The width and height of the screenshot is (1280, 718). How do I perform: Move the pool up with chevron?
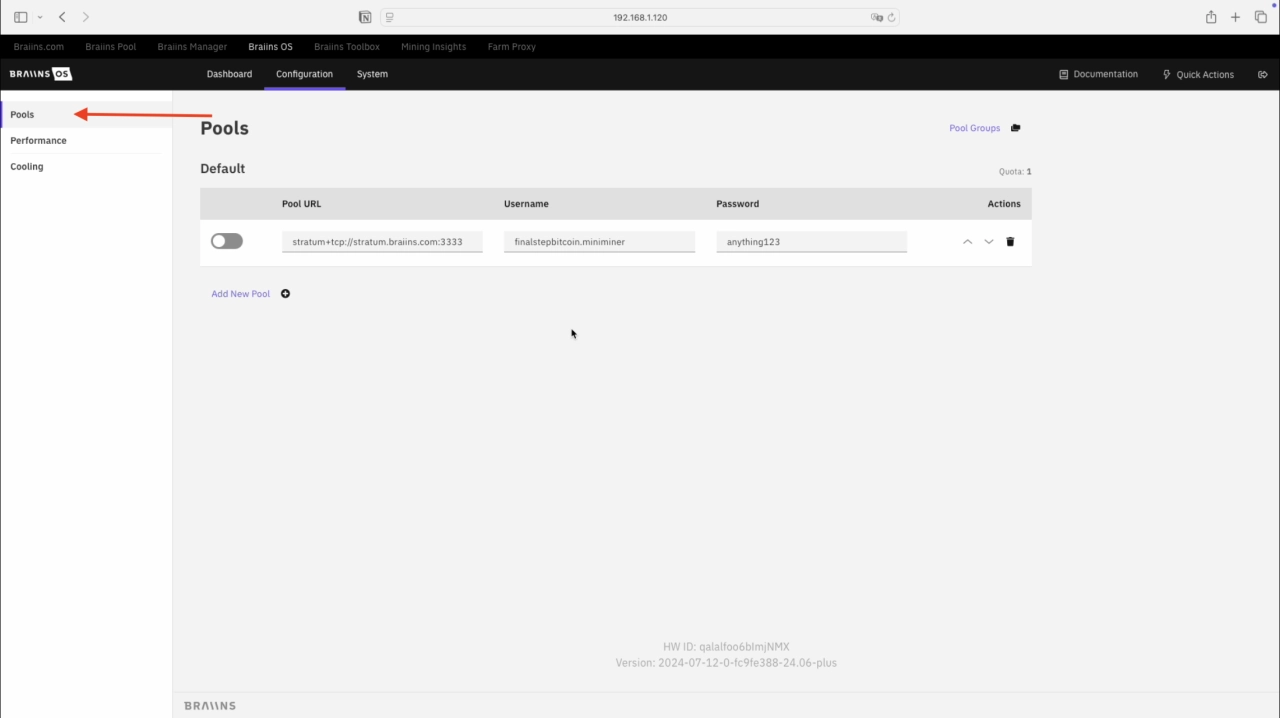[x=967, y=241]
